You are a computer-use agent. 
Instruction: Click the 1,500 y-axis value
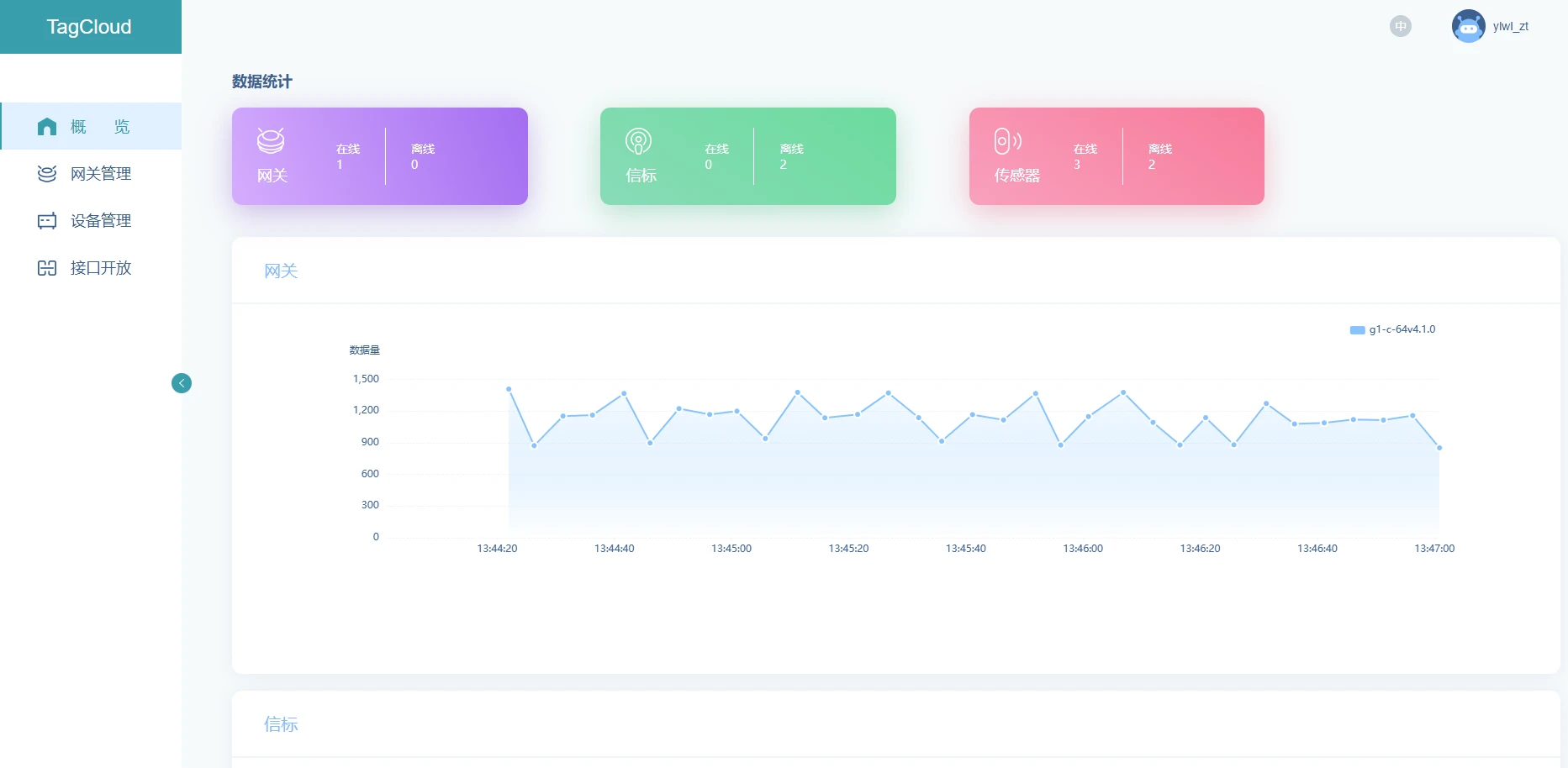coord(366,379)
